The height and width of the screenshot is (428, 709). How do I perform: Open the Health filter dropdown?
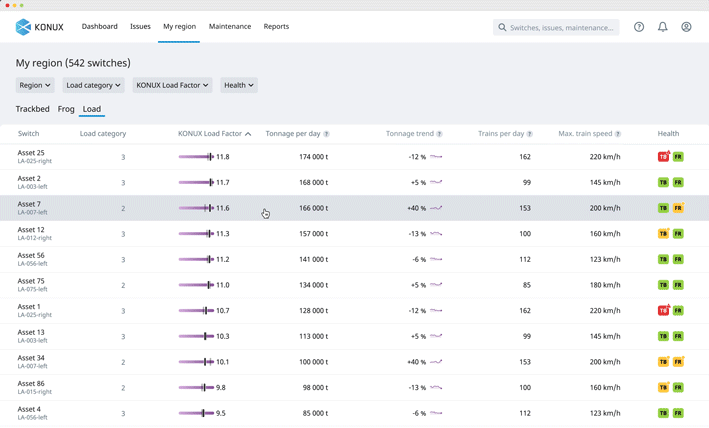(238, 85)
